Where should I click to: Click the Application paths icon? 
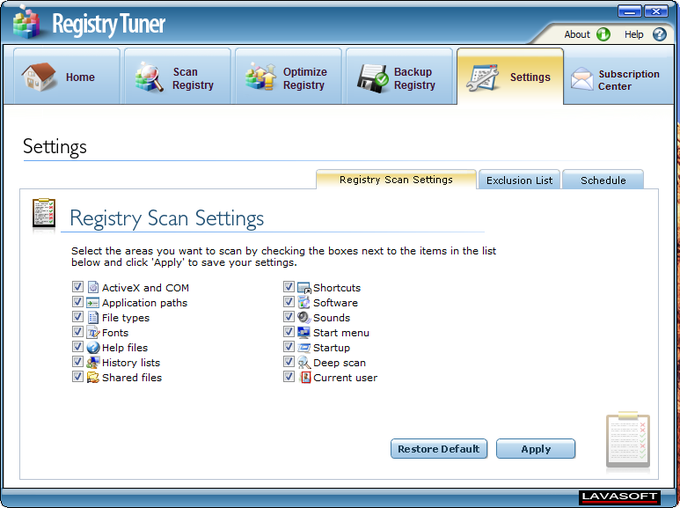(93, 302)
